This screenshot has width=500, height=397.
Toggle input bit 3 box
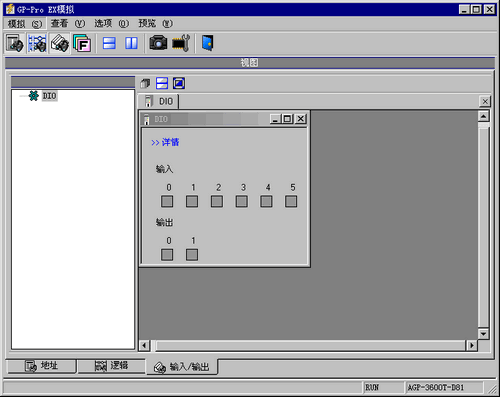coord(242,201)
